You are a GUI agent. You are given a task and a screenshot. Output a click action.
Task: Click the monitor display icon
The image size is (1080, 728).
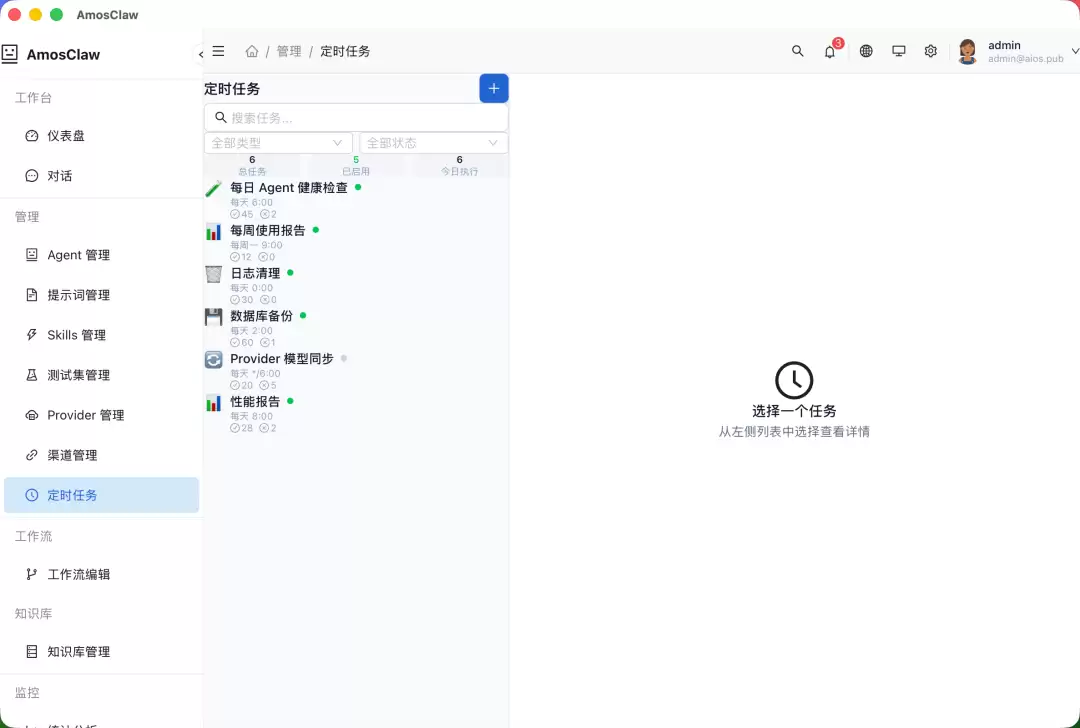[898, 51]
